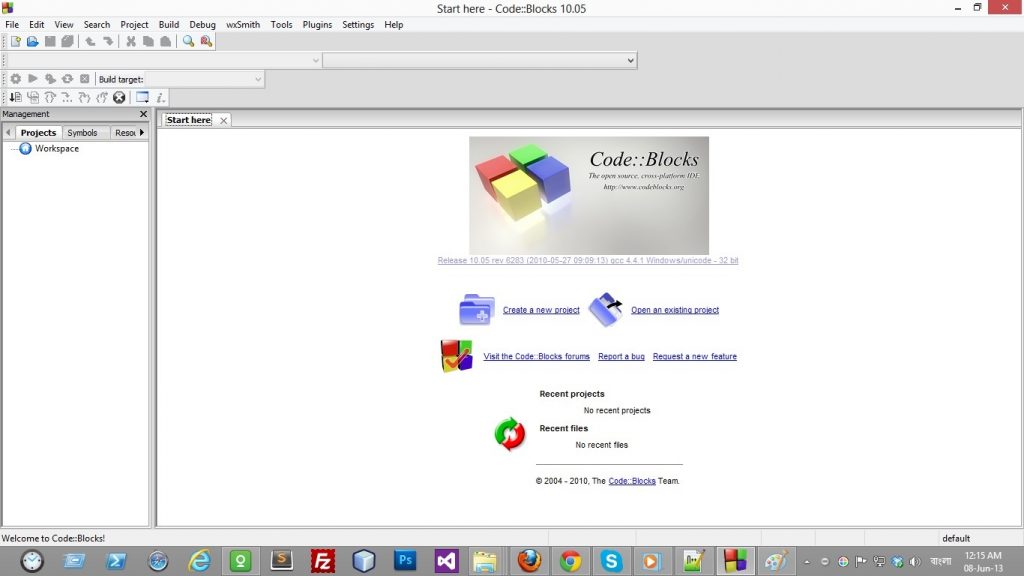Viewport: 1024px width, 576px height.
Task: Follow the Report a bug link
Action: point(621,357)
